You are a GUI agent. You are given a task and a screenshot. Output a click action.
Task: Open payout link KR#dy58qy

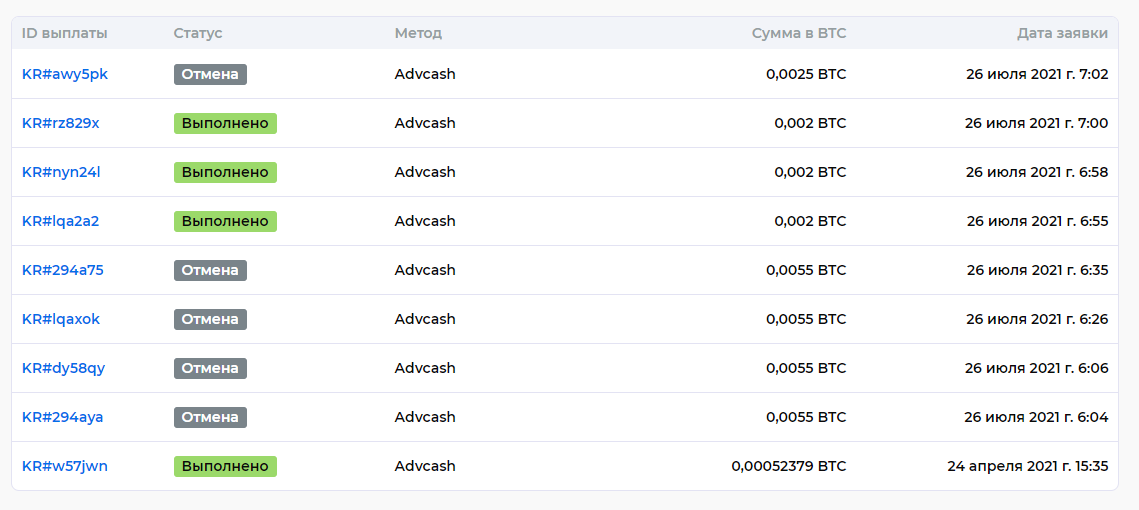(63, 368)
